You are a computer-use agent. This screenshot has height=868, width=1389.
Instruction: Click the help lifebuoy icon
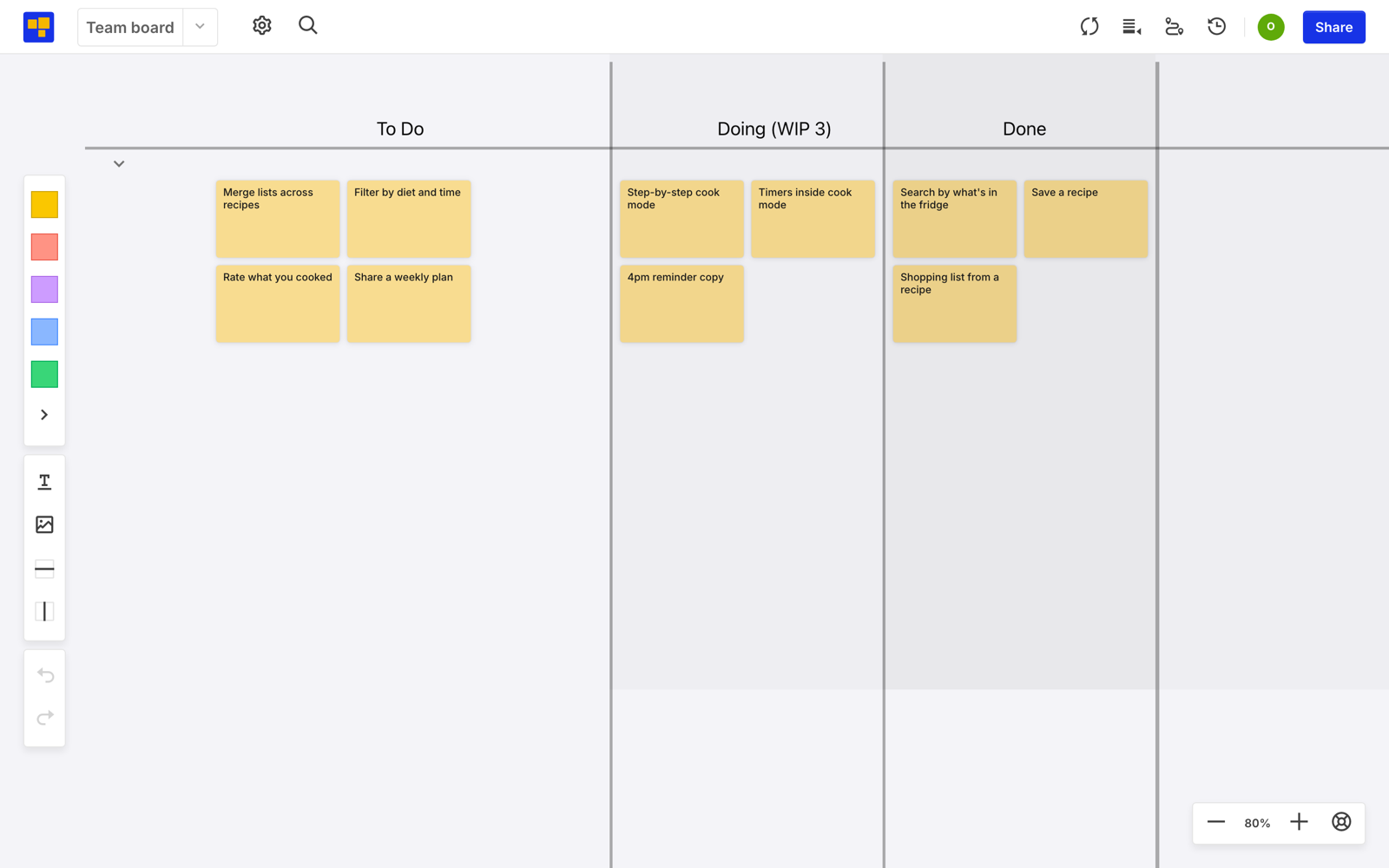(1341, 822)
